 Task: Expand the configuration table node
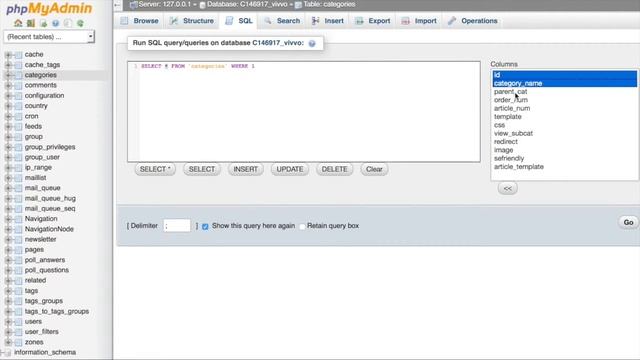8,96
